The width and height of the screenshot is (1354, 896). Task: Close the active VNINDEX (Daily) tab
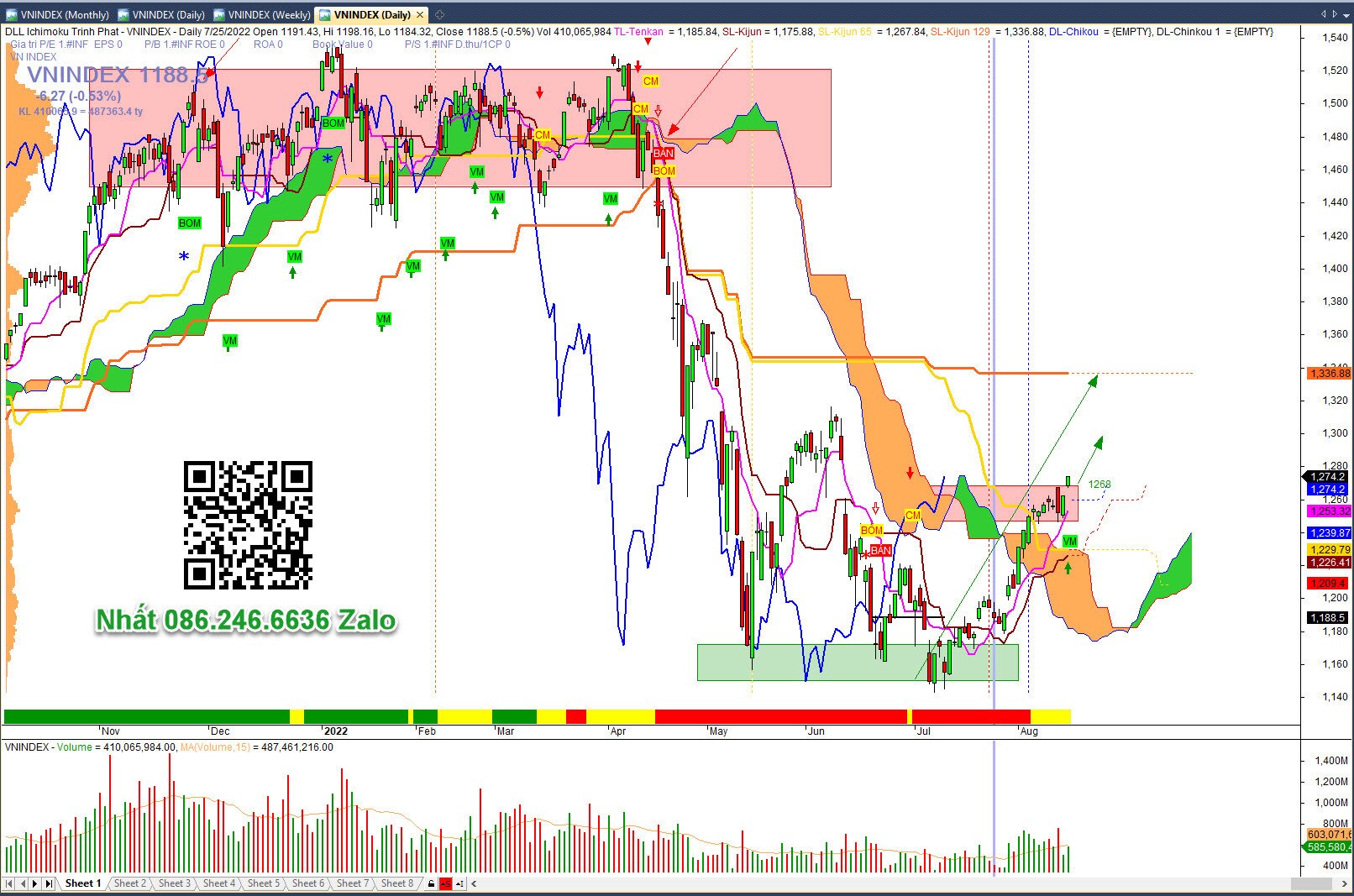(x=420, y=14)
